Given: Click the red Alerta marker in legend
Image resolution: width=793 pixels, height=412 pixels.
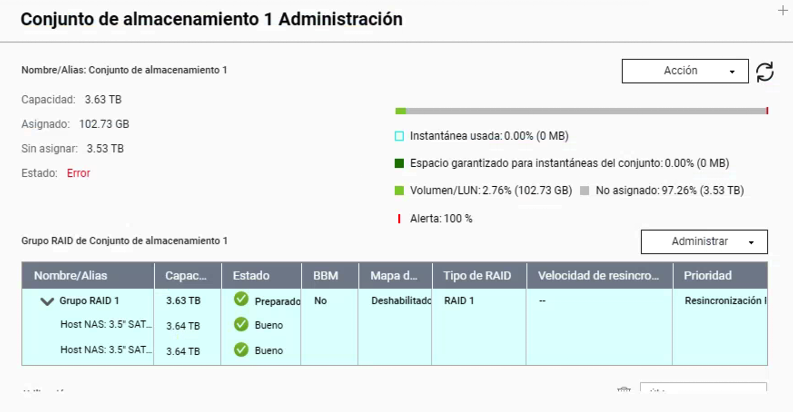Looking at the screenshot, I should point(399,217).
